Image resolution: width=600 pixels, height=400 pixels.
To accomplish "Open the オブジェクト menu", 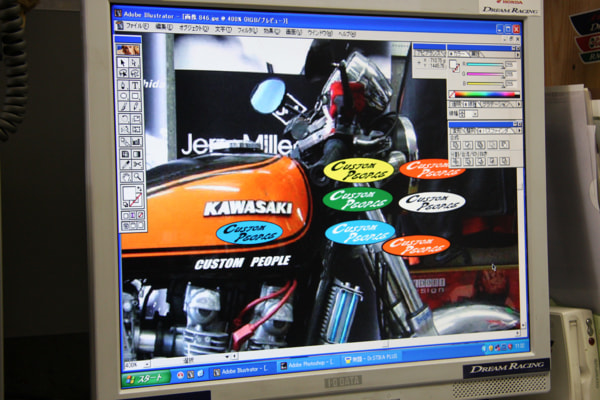I will click(194, 28).
